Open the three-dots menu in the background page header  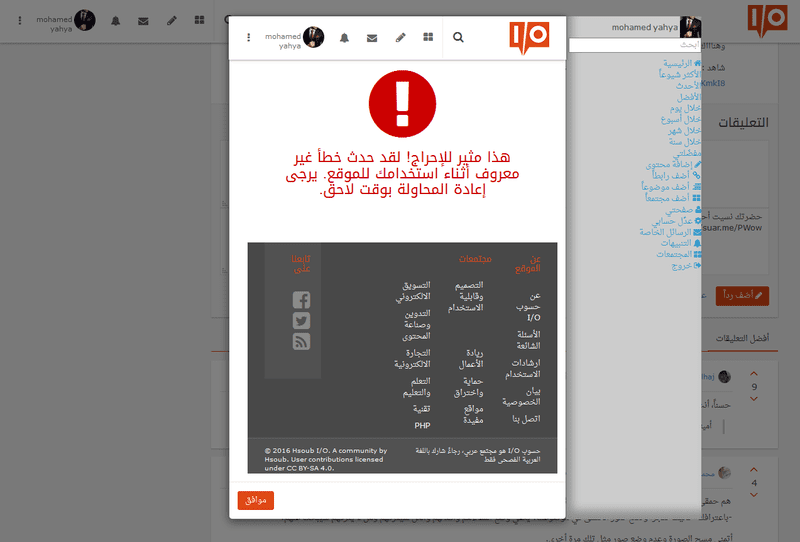20,20
